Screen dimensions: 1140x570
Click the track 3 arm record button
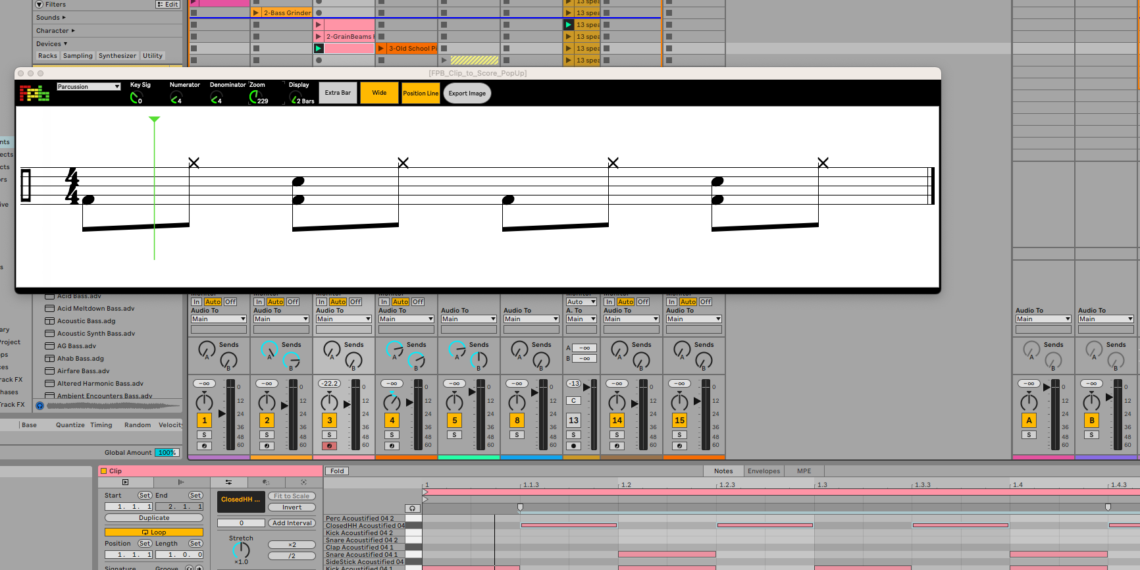pyautogui.click(x=329, y=445)
